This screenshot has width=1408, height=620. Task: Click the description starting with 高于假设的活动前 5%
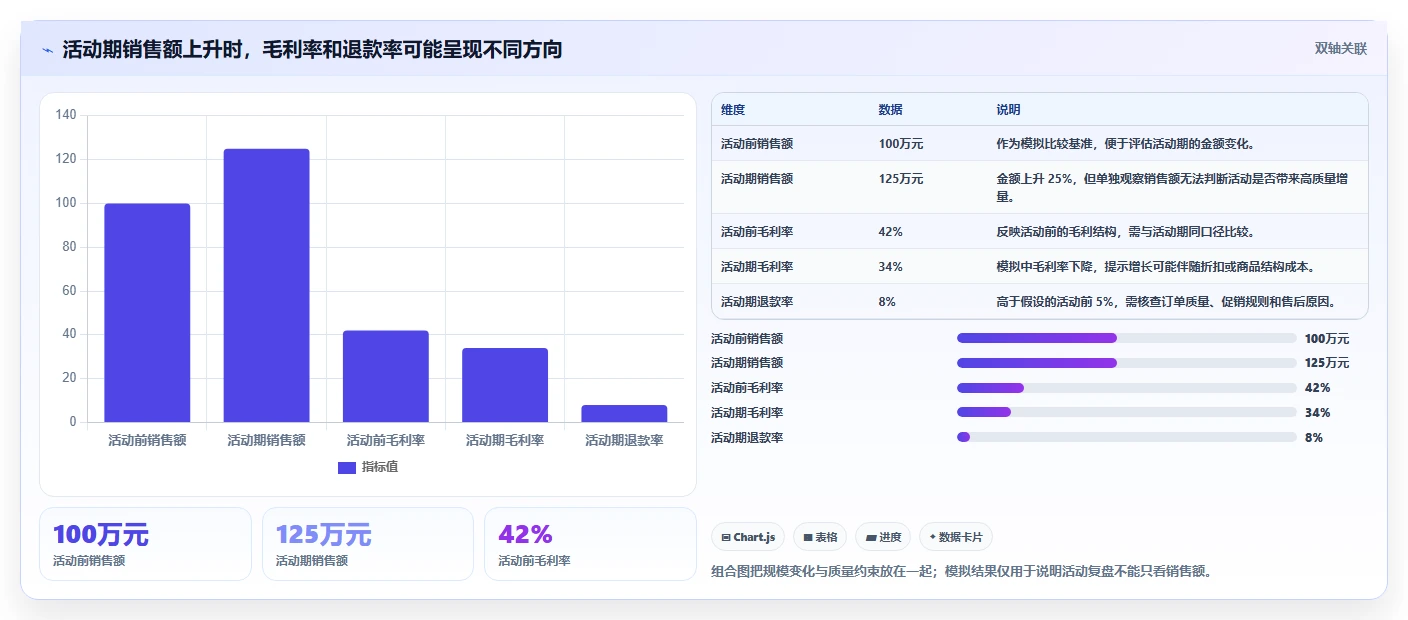(1166, 302)
